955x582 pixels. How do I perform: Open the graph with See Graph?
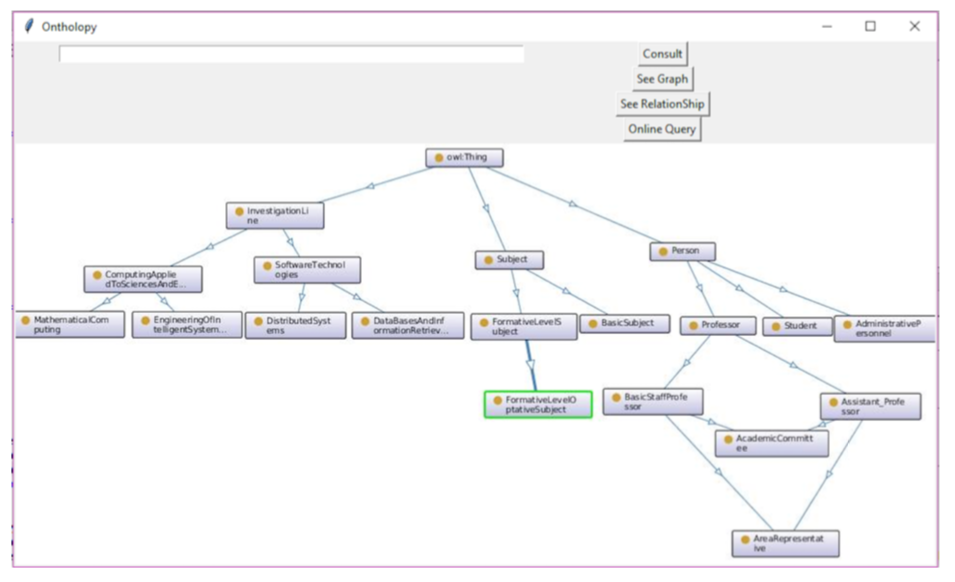point(662,79)
